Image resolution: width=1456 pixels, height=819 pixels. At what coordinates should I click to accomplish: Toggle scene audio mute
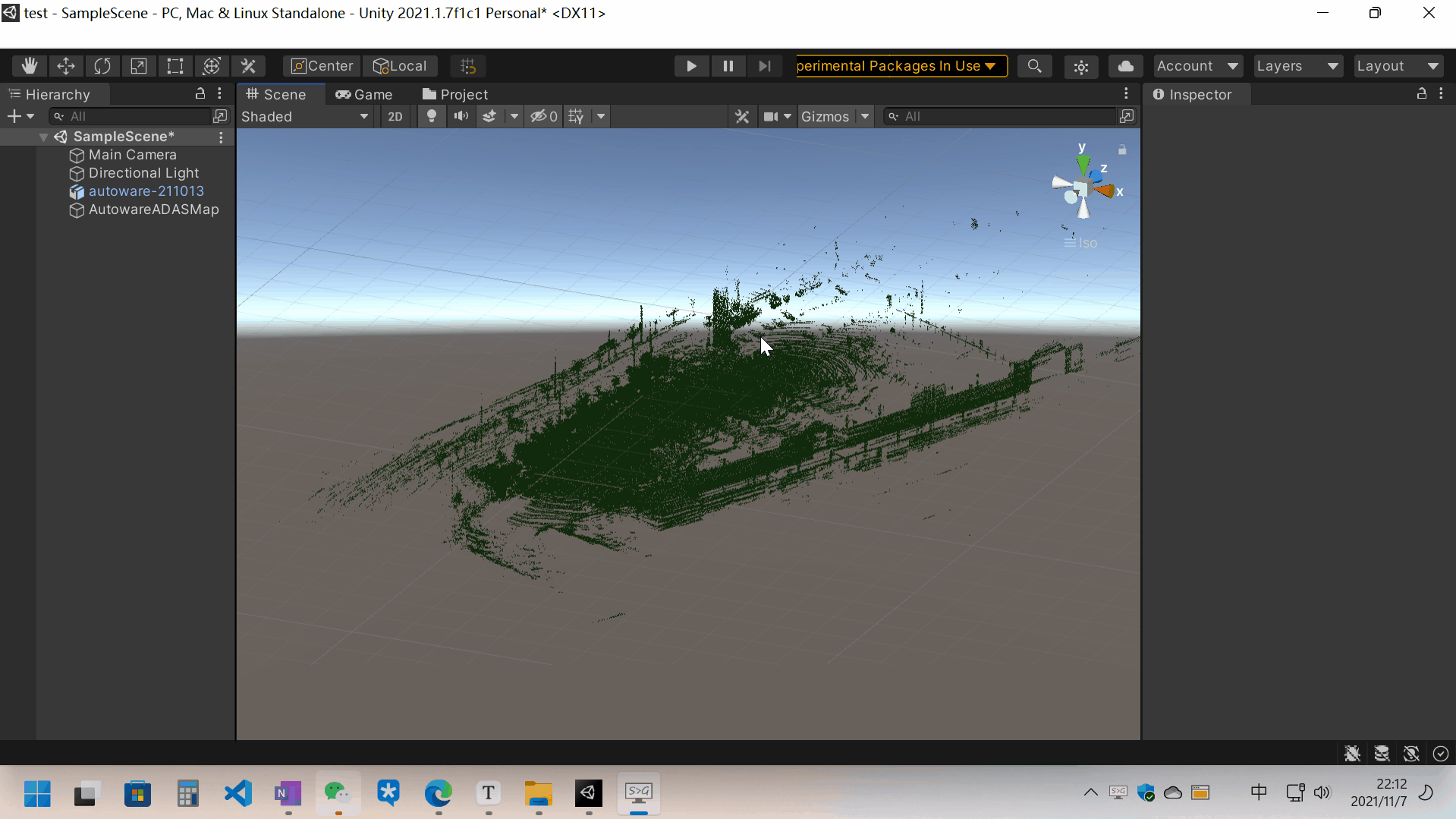coord(461,116)
